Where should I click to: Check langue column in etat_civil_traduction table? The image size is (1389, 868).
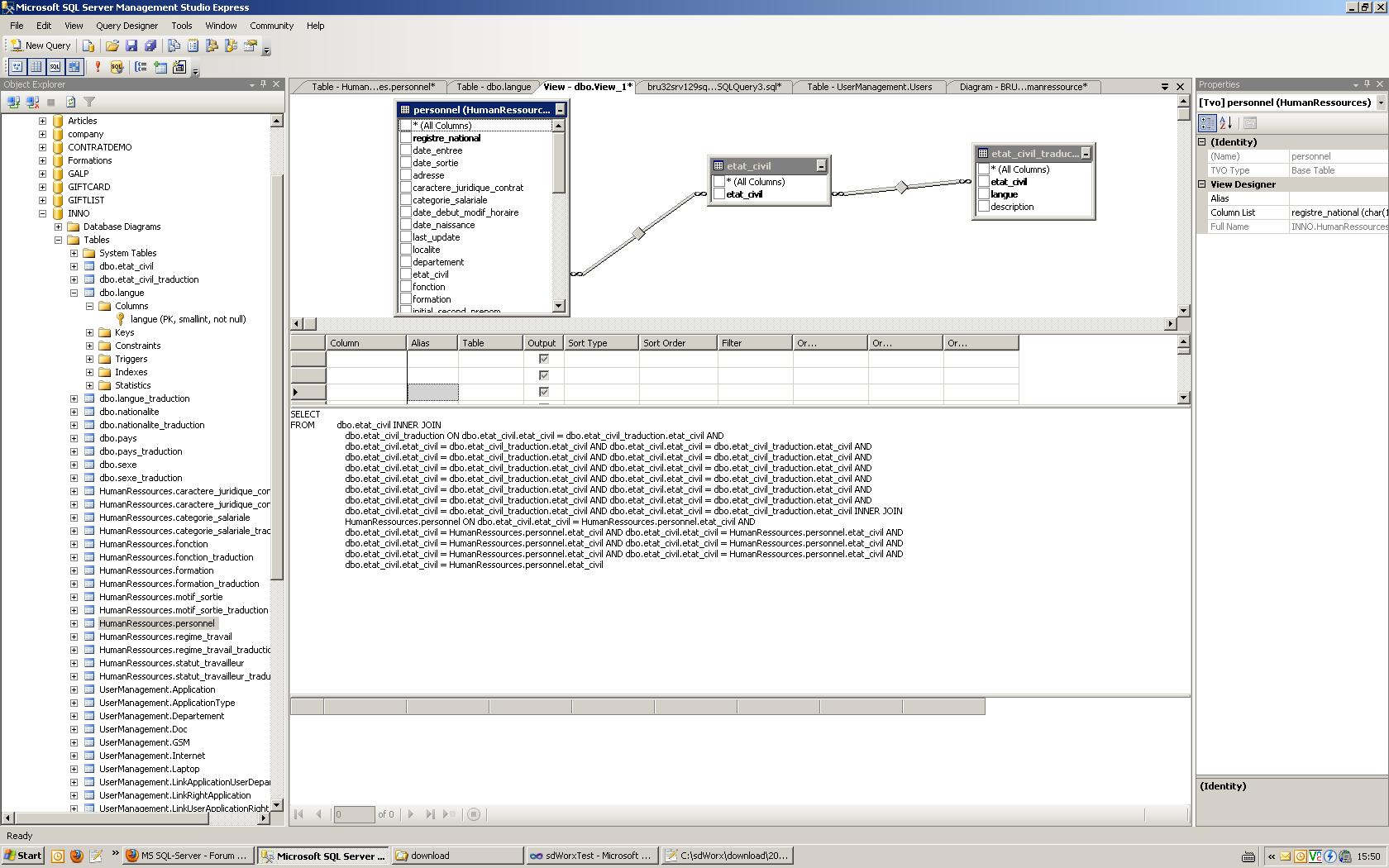pos(984,194)
